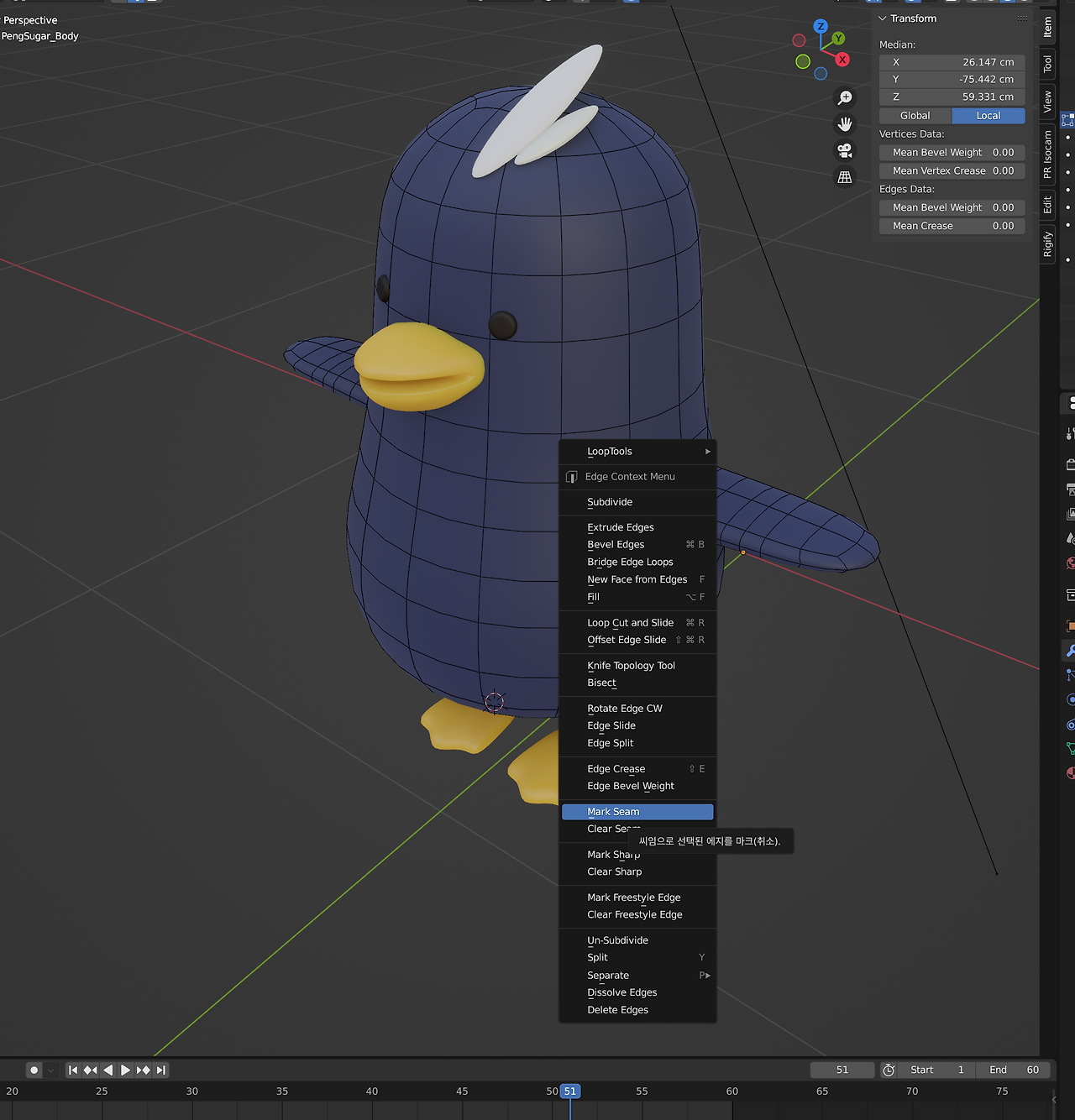Toggle the preview range clock icon

[x=889, y=1070]
